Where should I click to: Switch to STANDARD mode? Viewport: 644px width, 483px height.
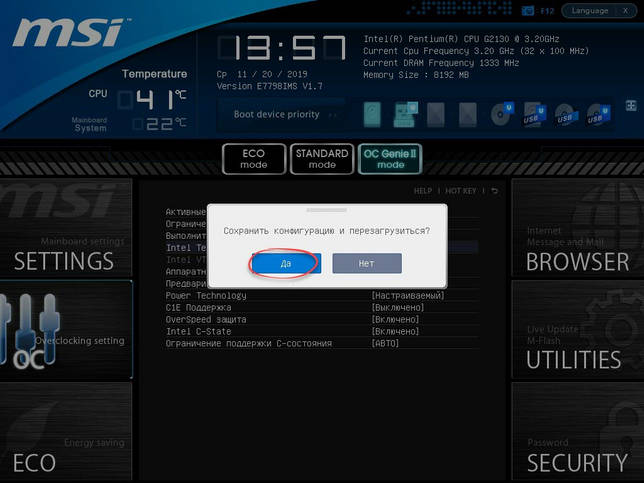[x=322, y=159]
